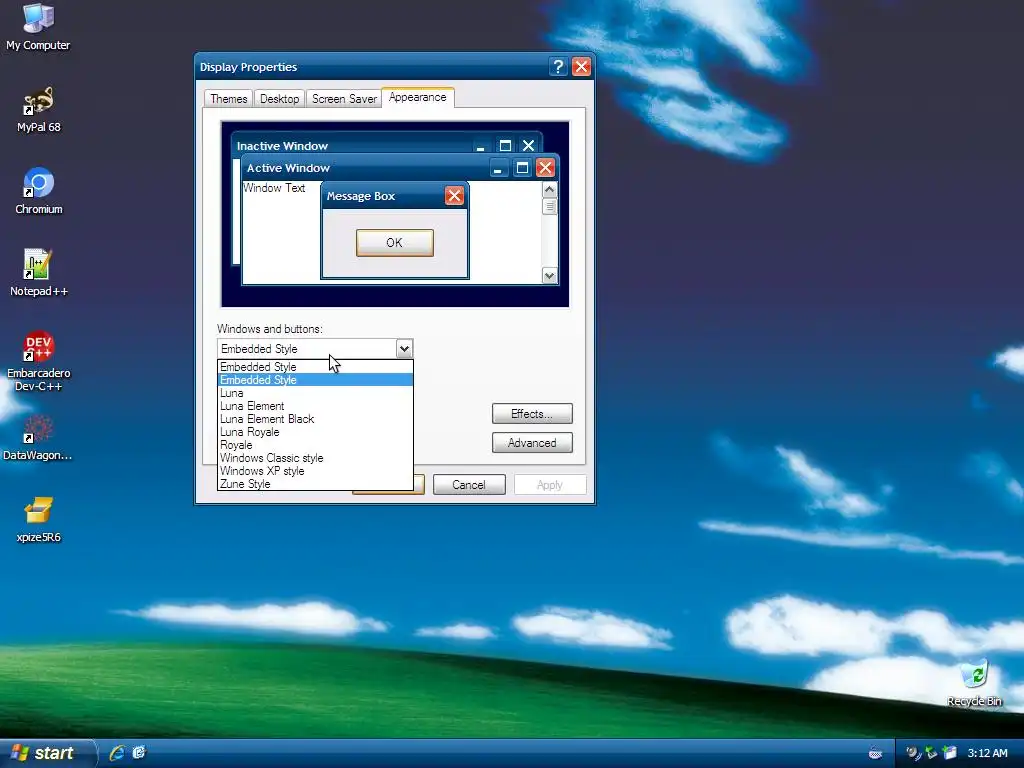Click the OK button in preview Message Box

[x=394, y=243]
